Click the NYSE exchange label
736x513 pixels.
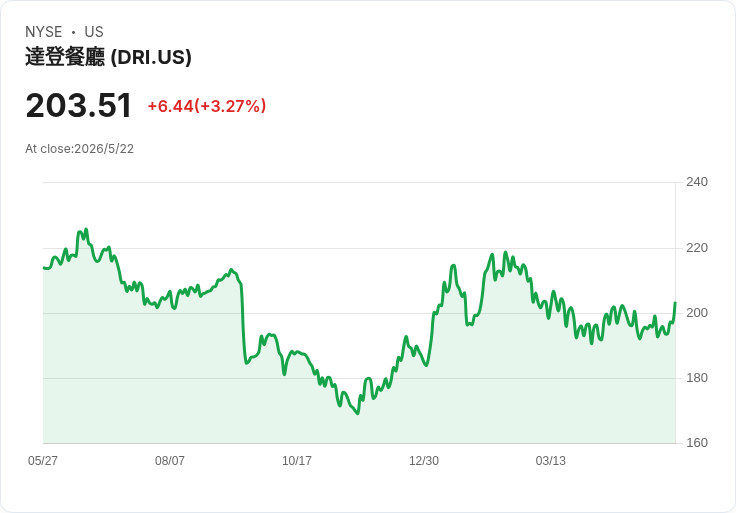[44, 32]
